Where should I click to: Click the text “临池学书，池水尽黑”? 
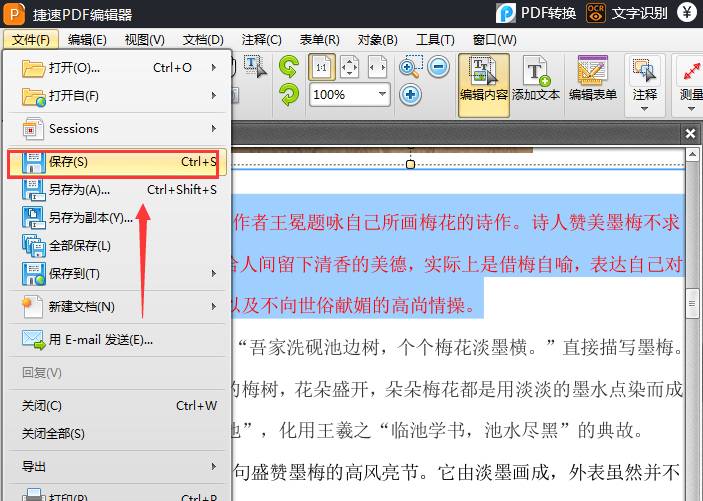tap(474, 431)
